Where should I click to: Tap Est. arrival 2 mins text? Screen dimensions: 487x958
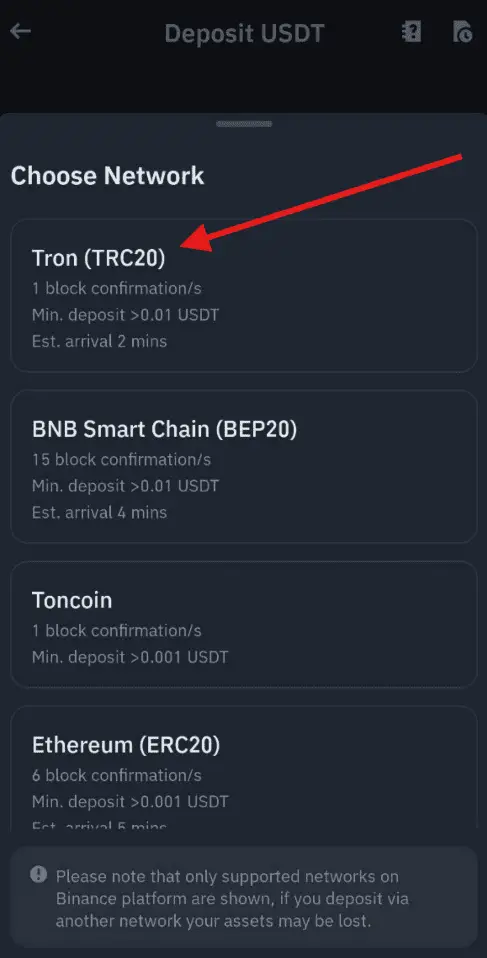[99, 341]
